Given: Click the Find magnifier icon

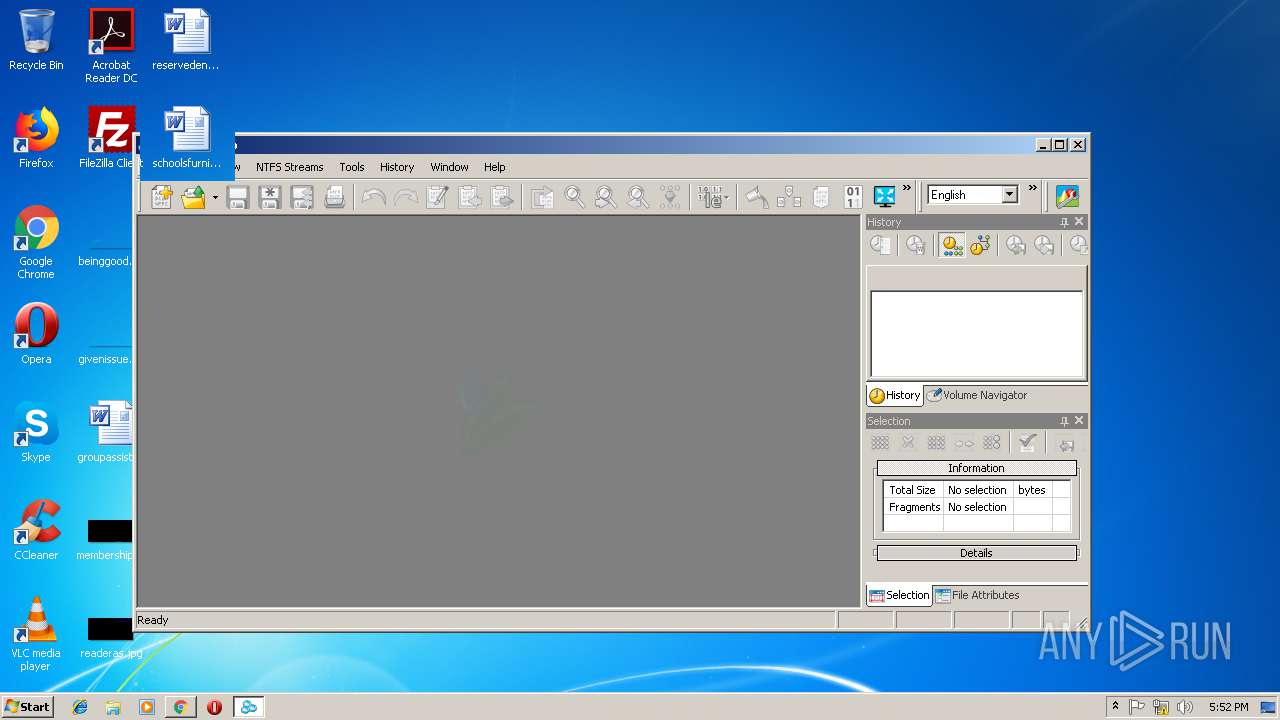Looking at the screenshot, I should (574, 197).
